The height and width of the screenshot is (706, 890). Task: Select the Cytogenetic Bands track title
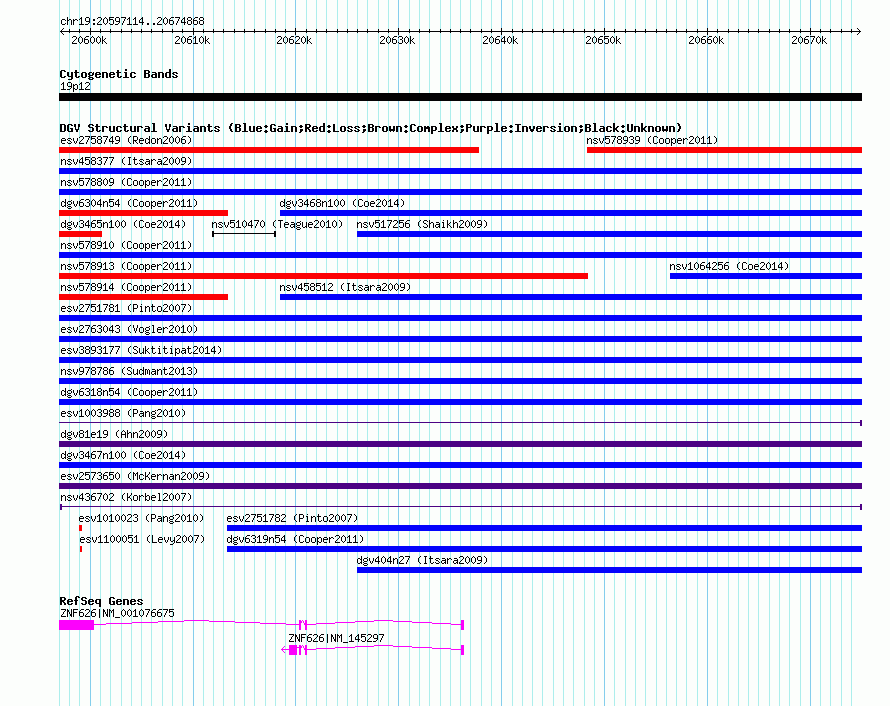tap(119, 74)
